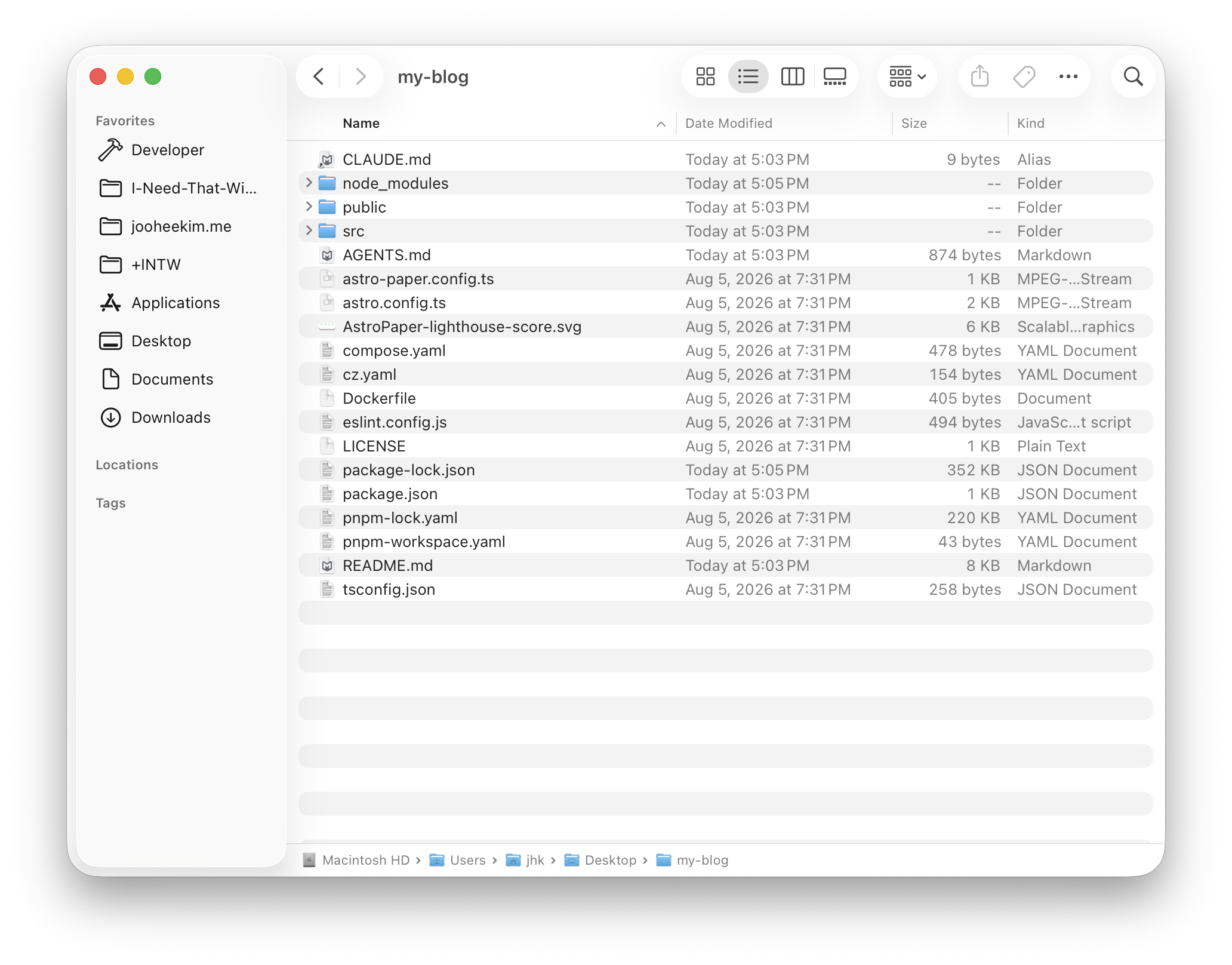Open I-Need-That-Wi... sidebar folder
The image size is (1232, 965).
coord(194,188)
